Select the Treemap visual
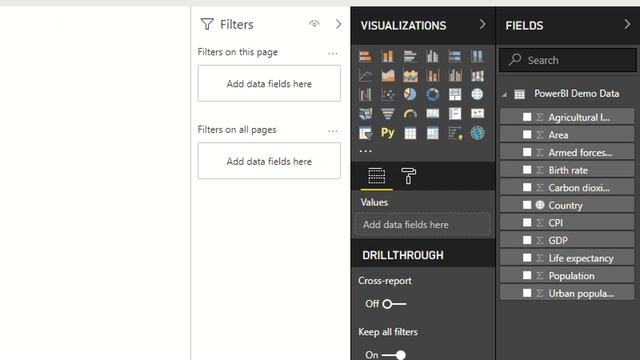The height and width of the screenshot is (360, 640). (x=455, y=94)
